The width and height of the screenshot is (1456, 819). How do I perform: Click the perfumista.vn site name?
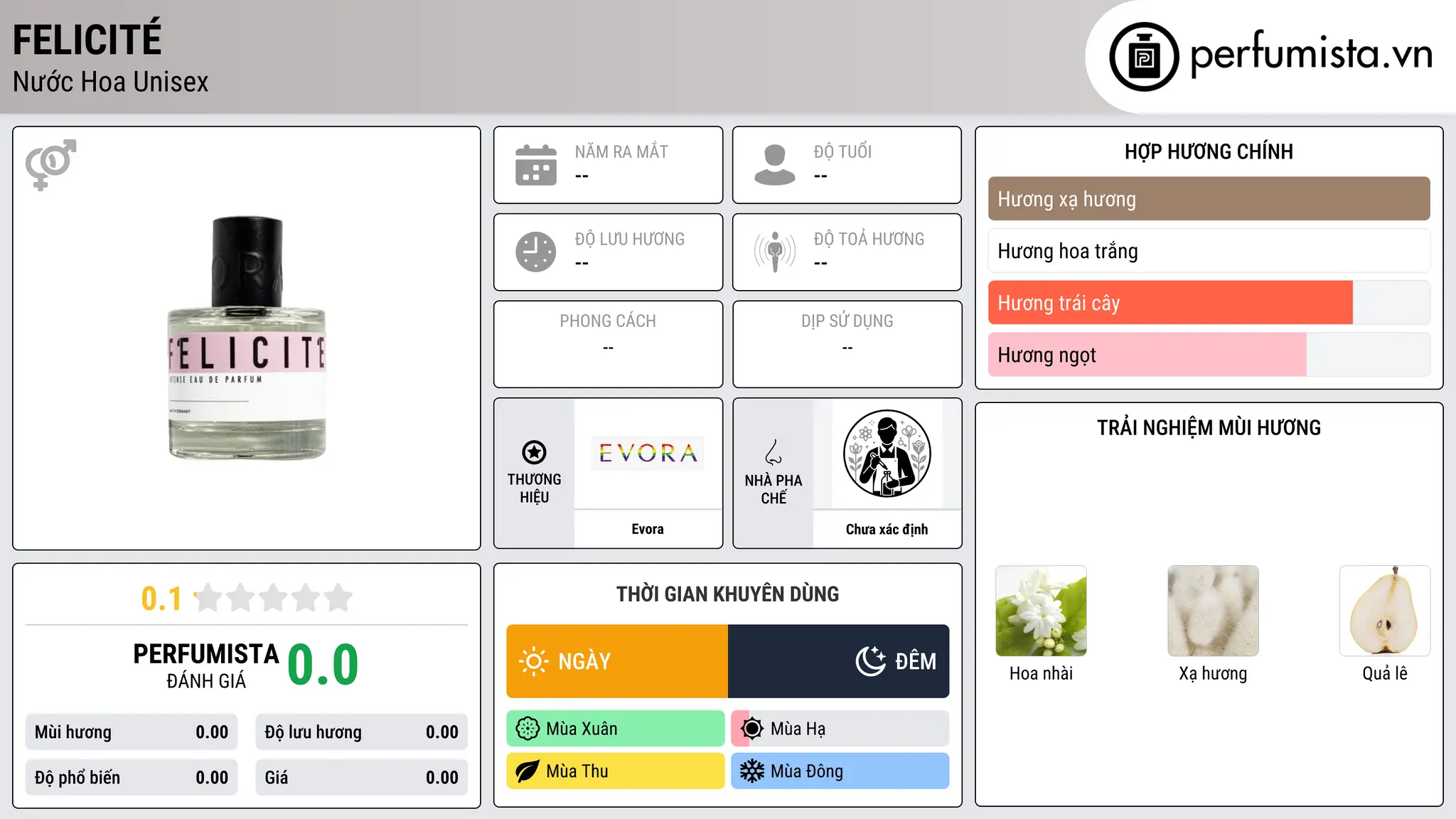(x=1312, y=54)
